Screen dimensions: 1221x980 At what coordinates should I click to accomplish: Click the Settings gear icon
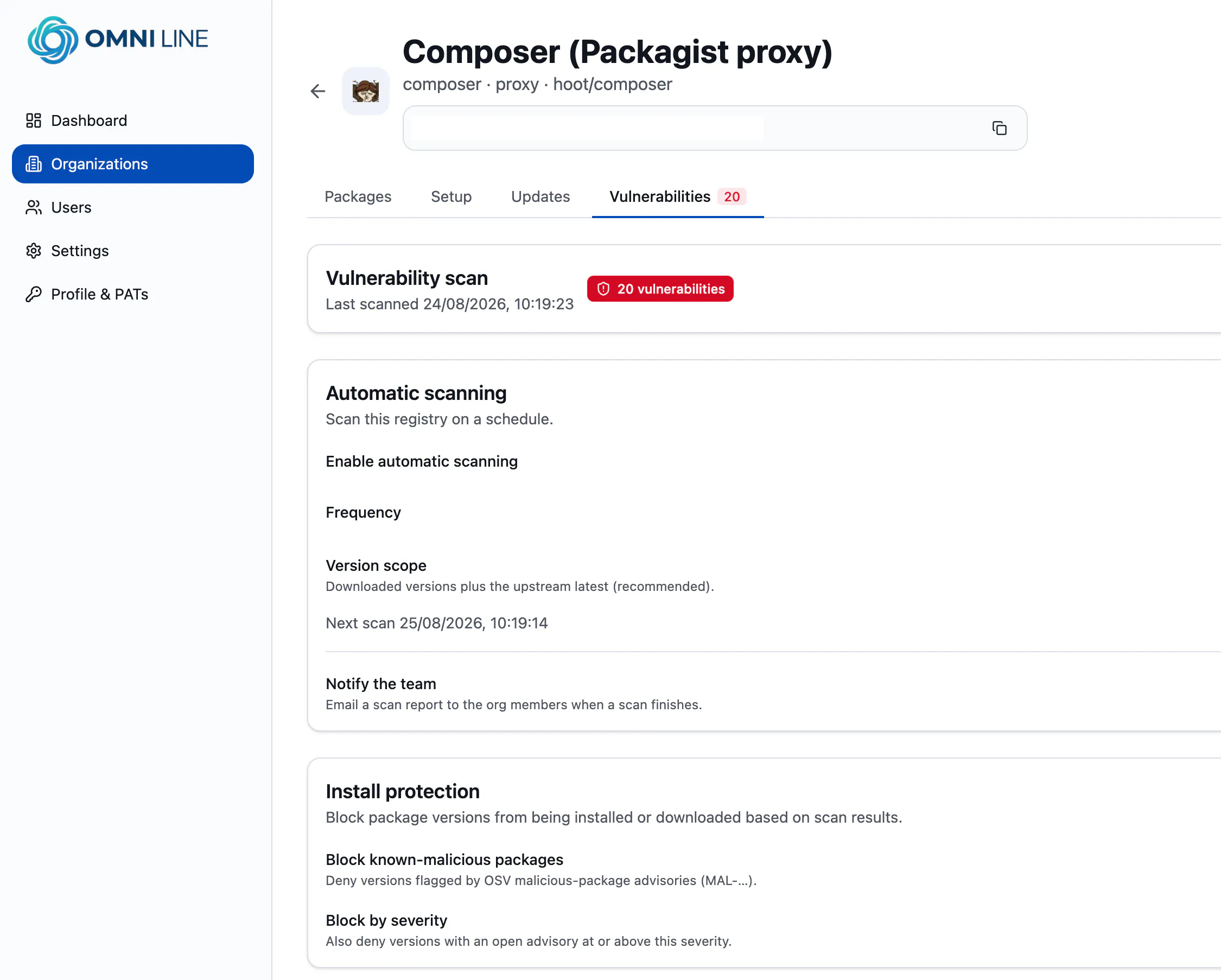pyautogui.click(x=34, y=251)
